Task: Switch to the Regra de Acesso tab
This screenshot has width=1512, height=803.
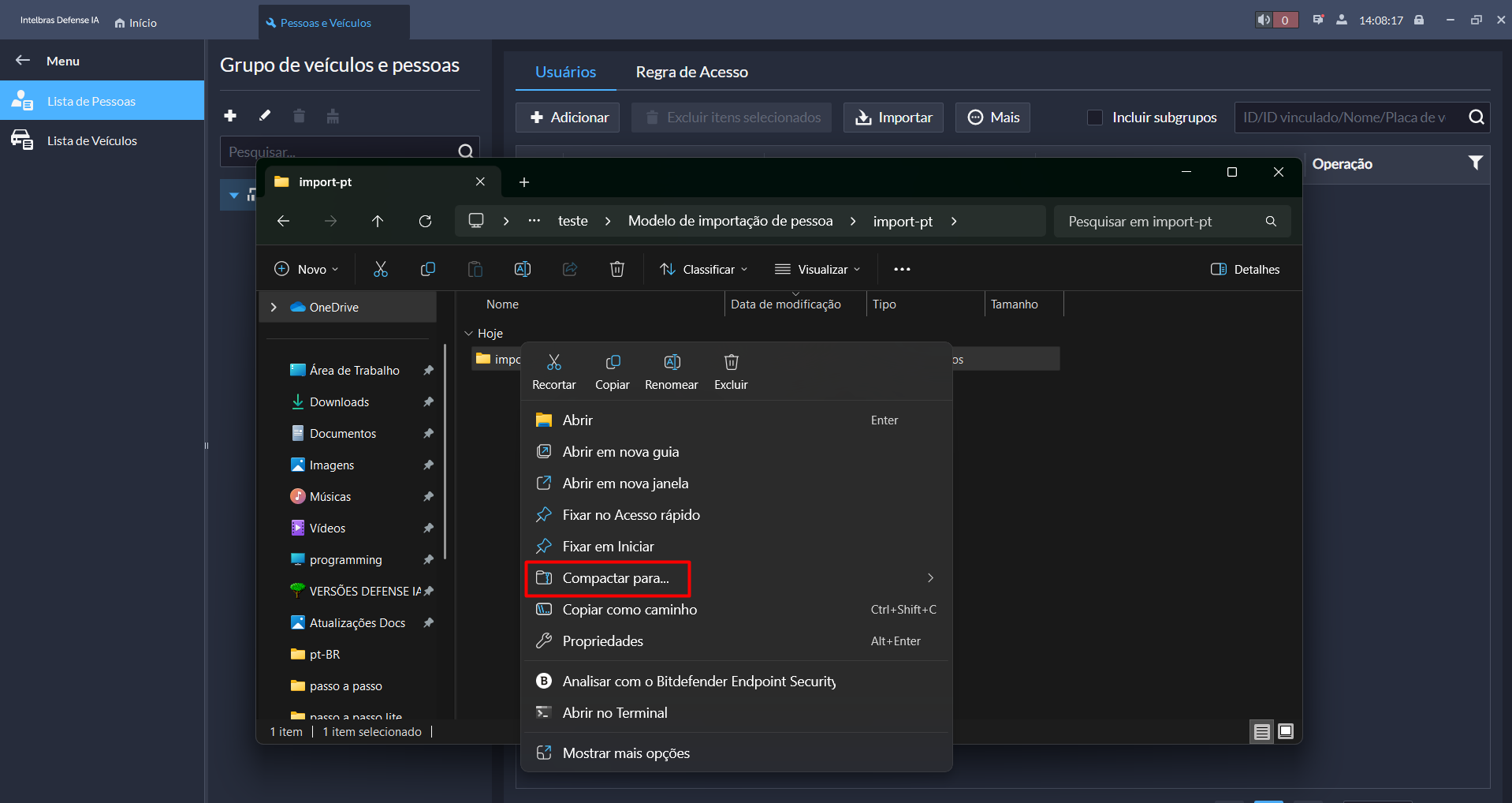Action: click(x=691, y=72)
